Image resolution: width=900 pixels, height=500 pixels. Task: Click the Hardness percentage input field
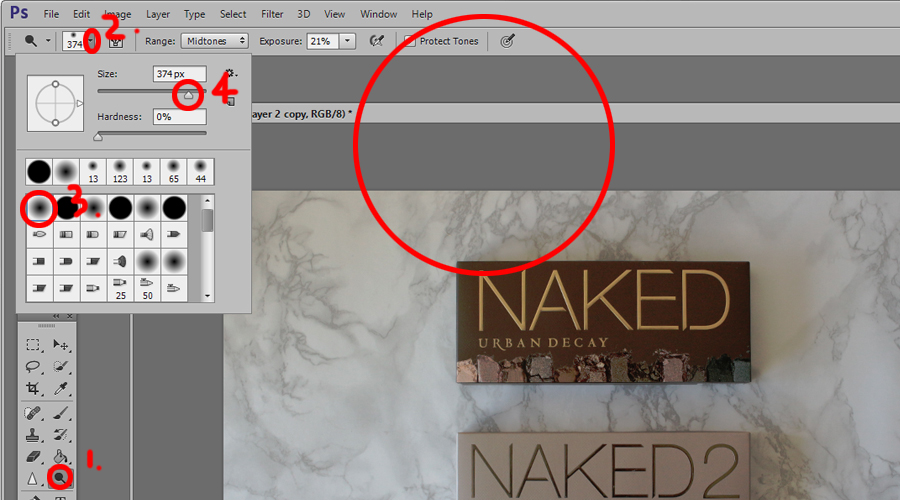[180, 117]
